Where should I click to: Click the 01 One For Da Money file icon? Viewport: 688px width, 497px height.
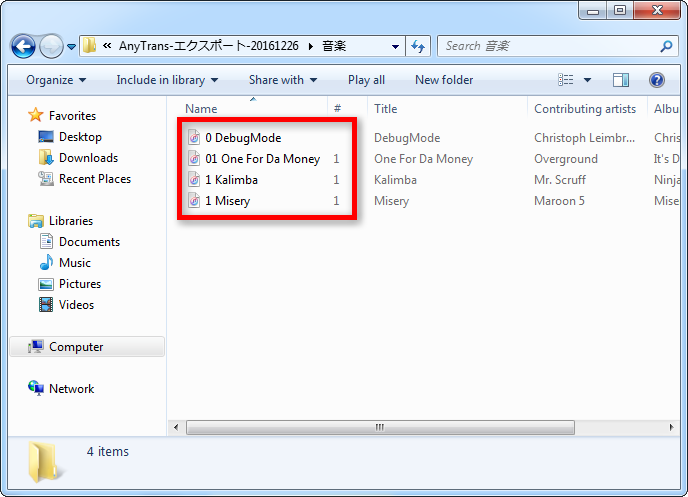coord(194,158)
